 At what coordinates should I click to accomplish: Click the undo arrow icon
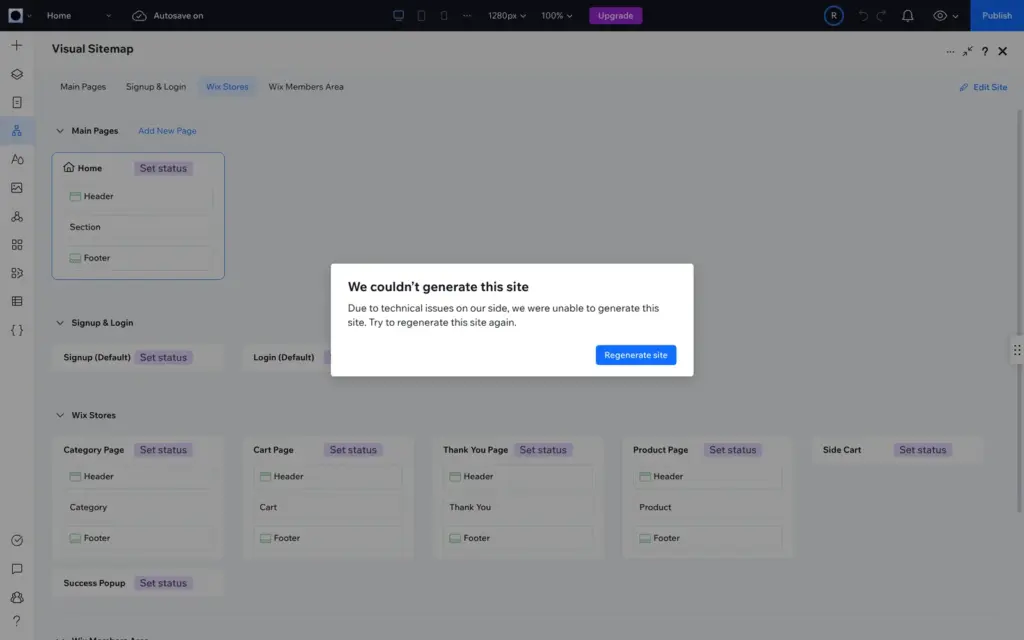[x=863, y=16]
